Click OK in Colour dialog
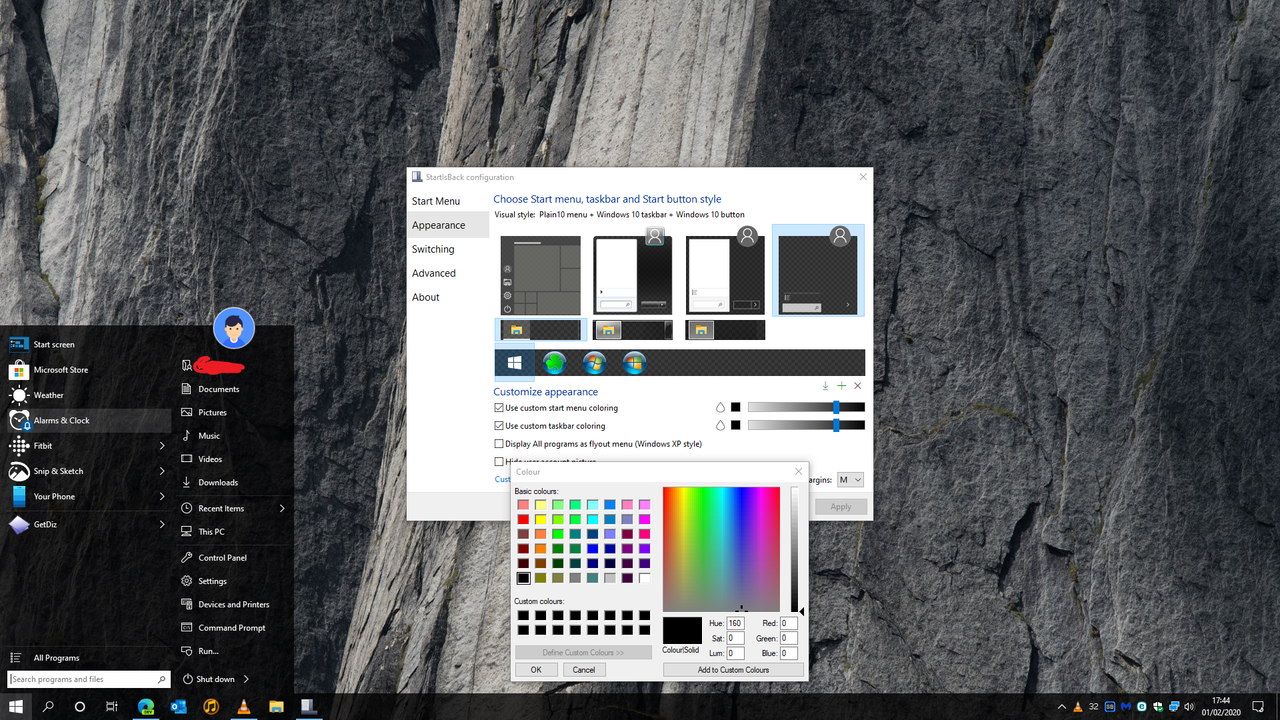The width and height of the screenshot is (1280, 720). point(536,670)
